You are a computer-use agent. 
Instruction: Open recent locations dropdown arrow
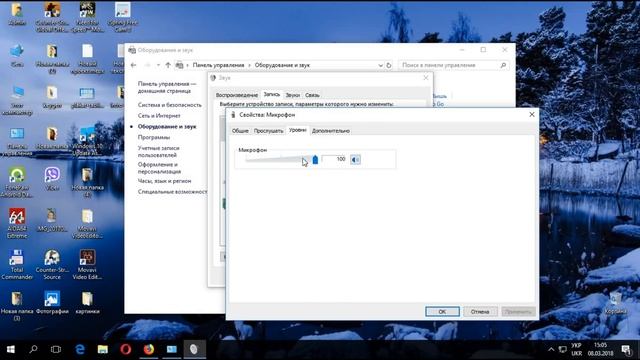pos(158,65)
